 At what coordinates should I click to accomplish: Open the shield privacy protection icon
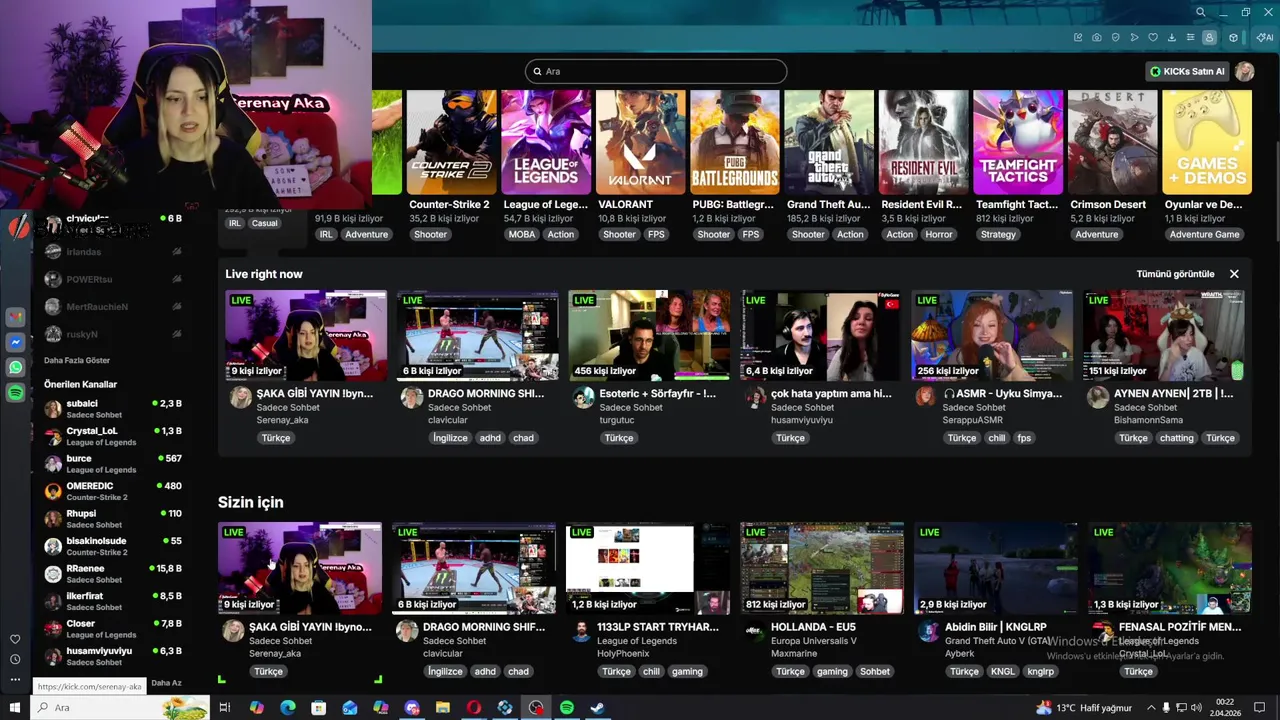pyautogui.click(x=1116, y=38)
